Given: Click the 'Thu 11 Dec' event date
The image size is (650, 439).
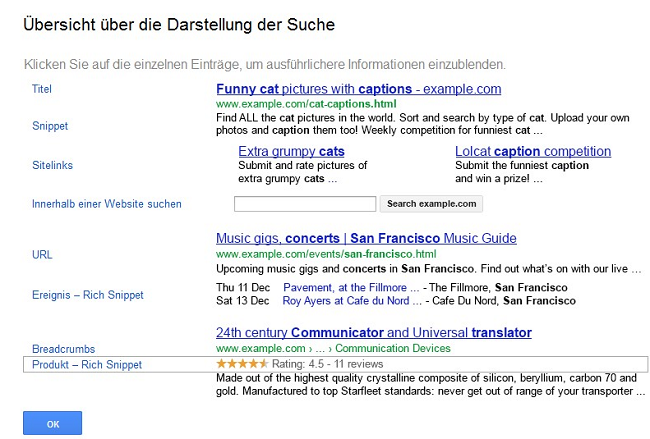Looking at the screenshot, I should [x=243, y=287].
